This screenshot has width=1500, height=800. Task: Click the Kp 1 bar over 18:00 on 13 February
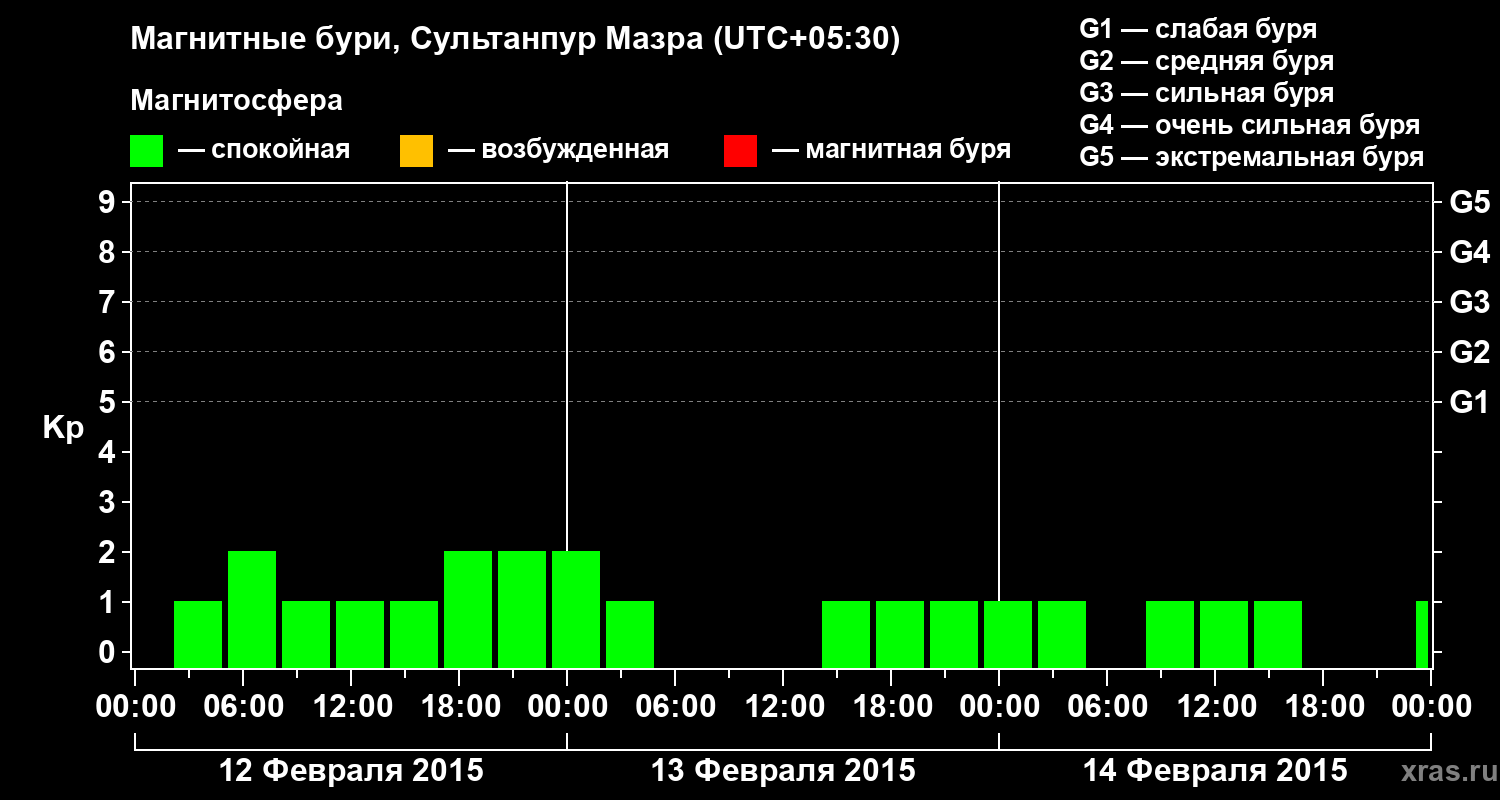coord(900,634)
